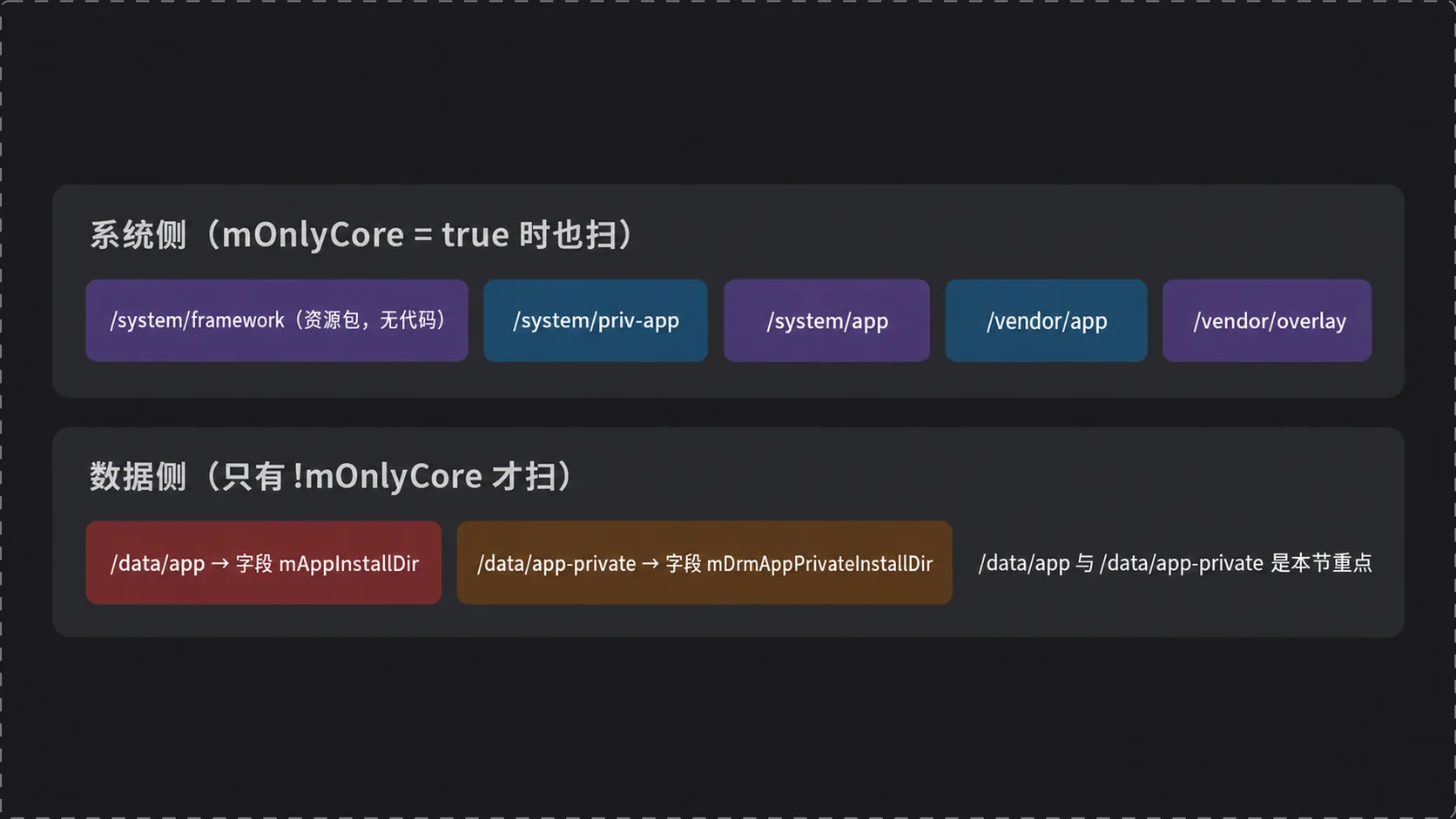The image size is (1456, 819).
Task: Select the /data/app mAppInstallDir red box
Action: (264, 563)
